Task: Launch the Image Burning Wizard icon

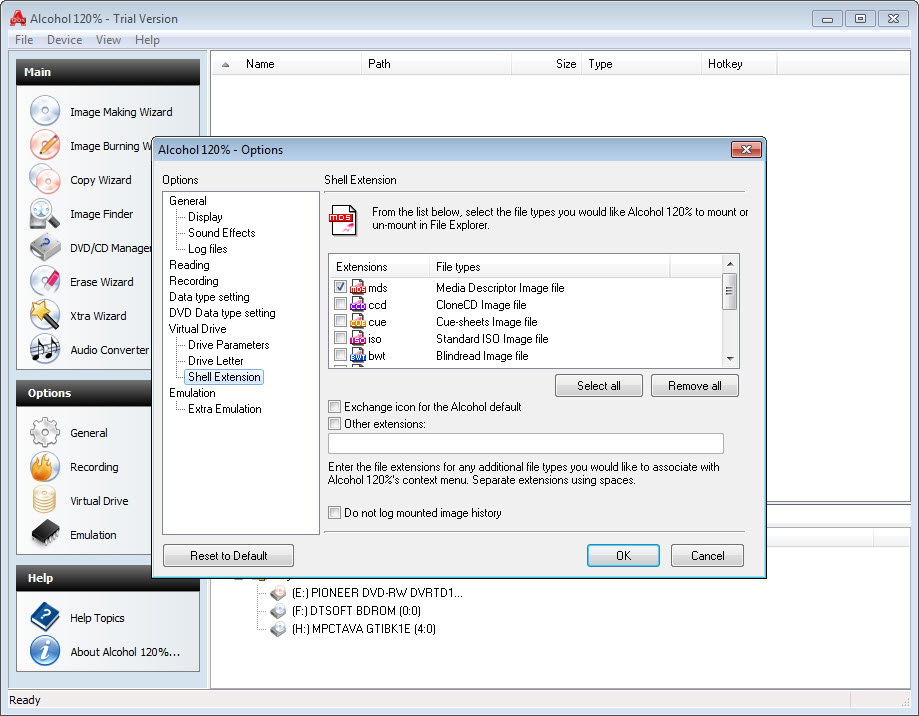Action: coord(45,145)
